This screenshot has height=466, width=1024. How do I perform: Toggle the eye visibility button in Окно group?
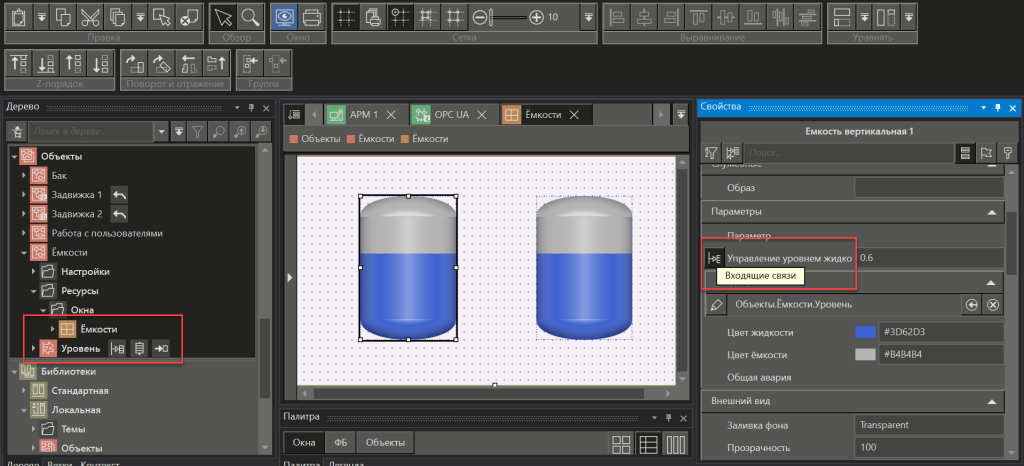284,17
